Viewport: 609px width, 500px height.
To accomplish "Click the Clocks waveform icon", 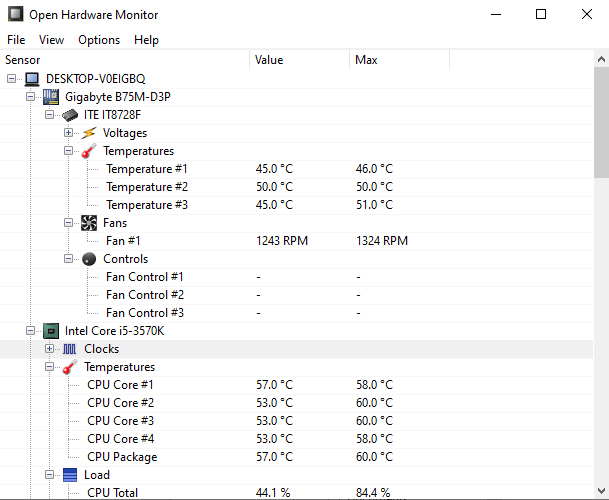I will point(70,349).
